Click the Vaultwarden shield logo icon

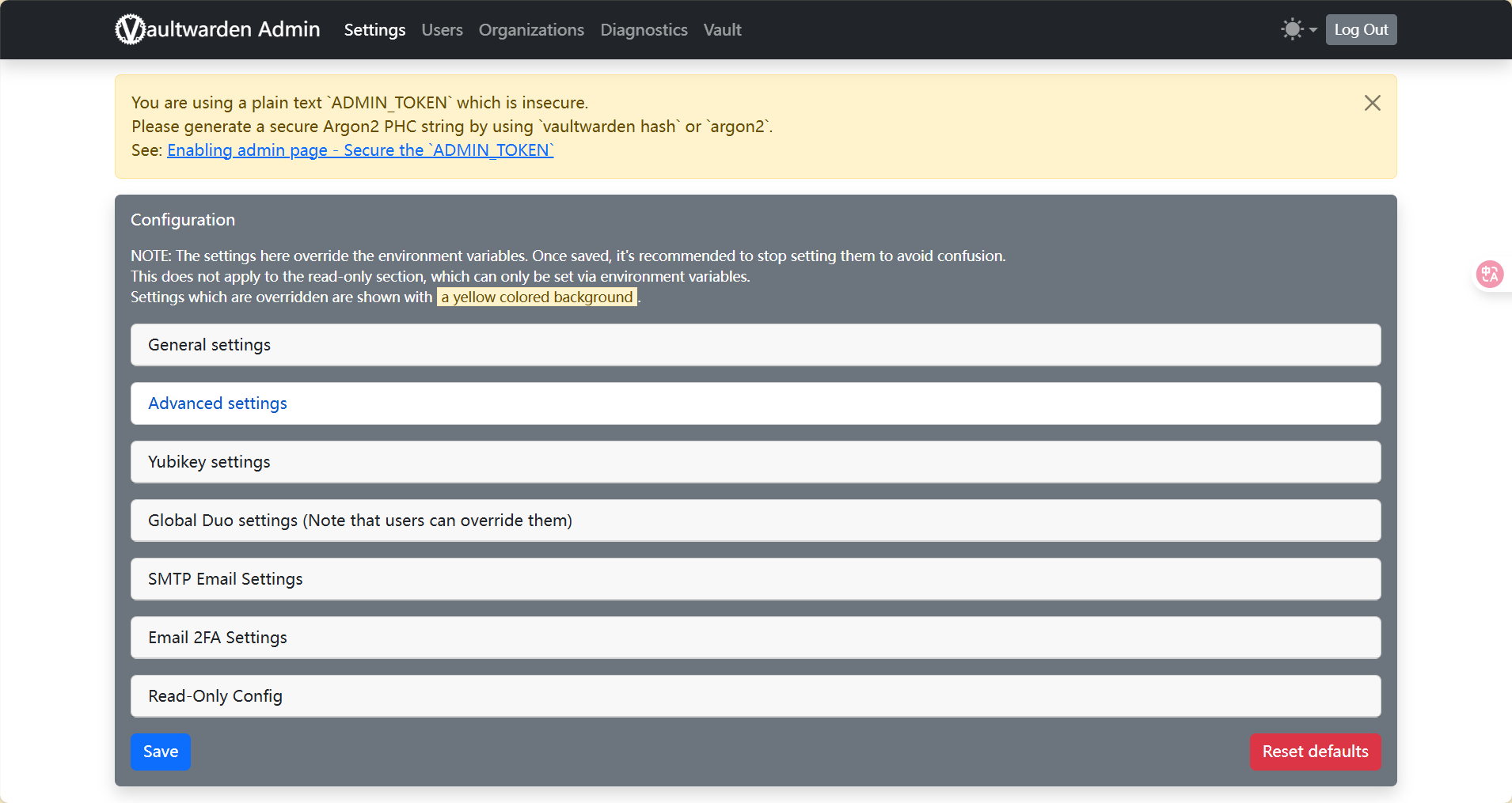(130, 30)
